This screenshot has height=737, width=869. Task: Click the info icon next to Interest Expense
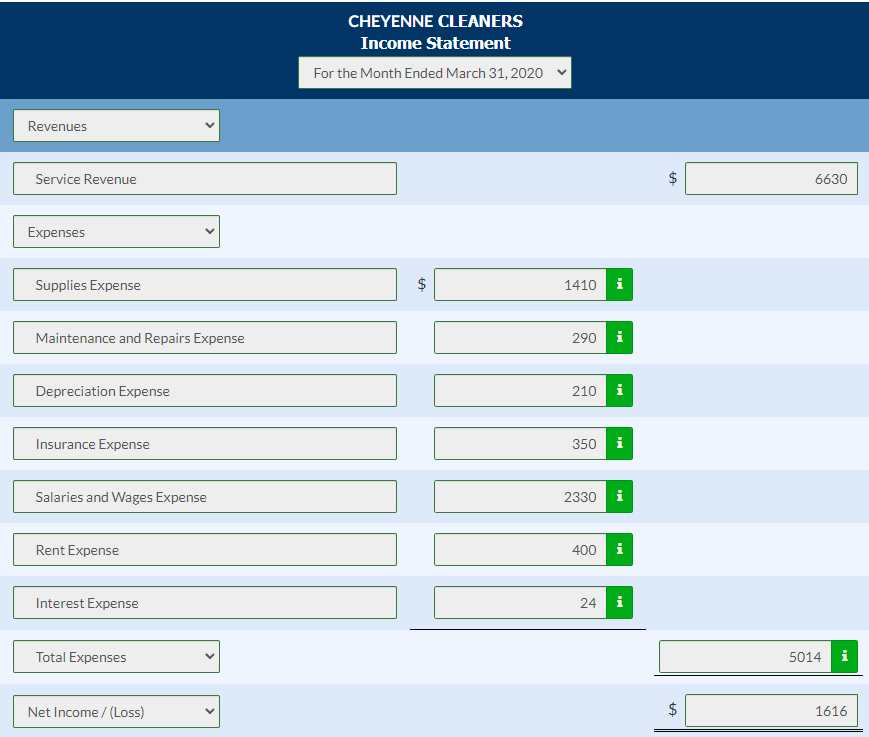click(619, 602)
